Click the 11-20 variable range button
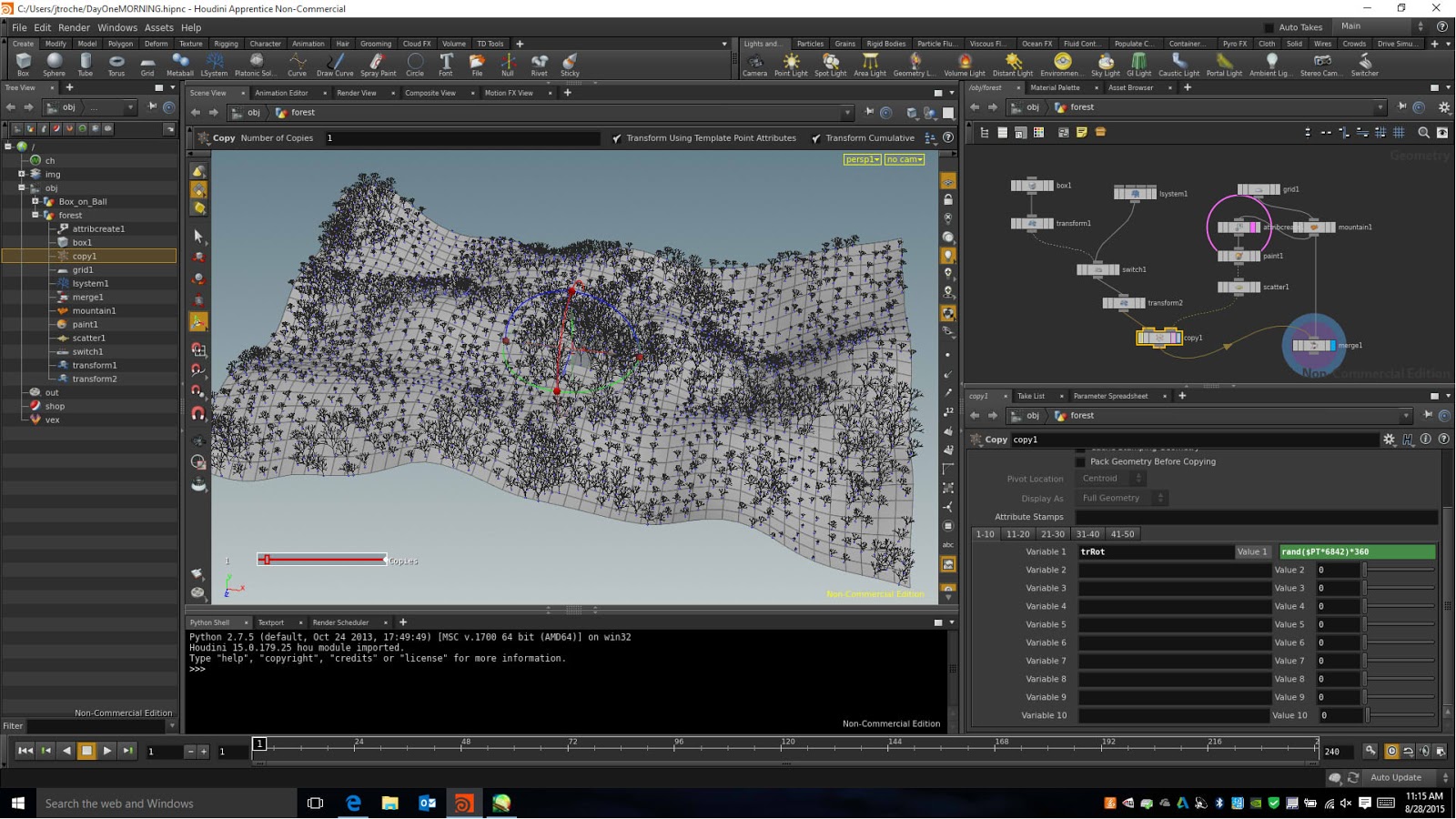This screenshot has width=1456, height=819. click(x=1017, y=534)
